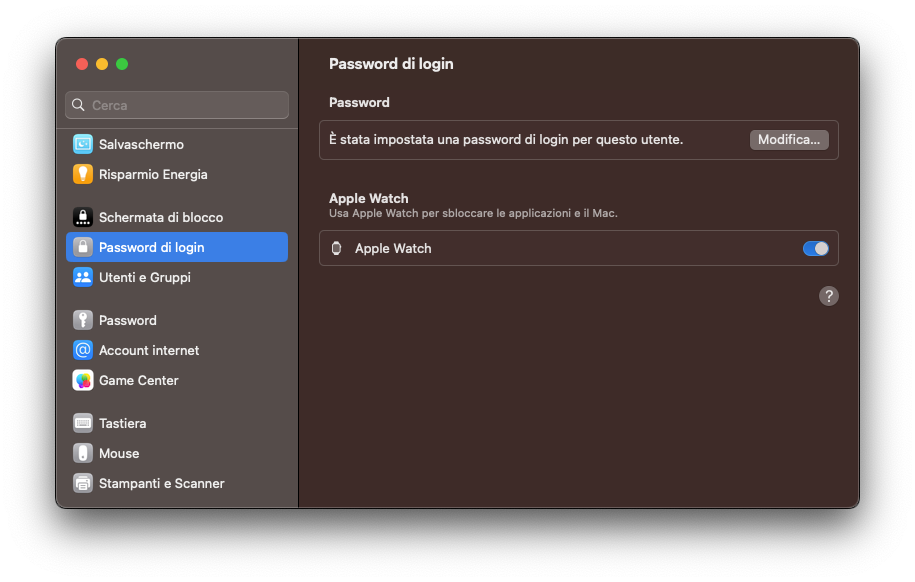The image size is (915, 582).
Task: Click the Account internet @ icon
Action: pyautogui.click(x=83, y=350)
